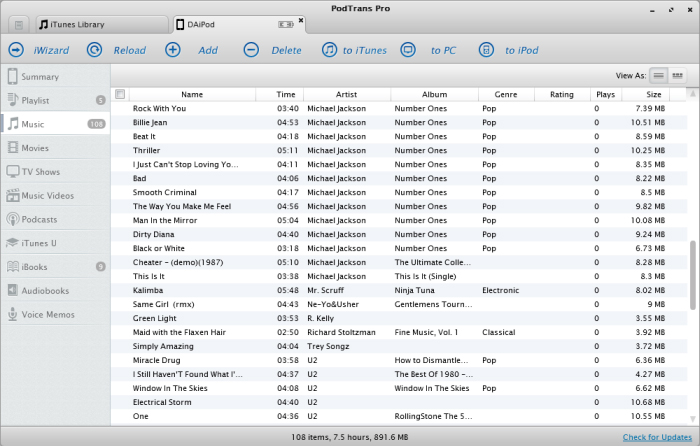Click the to iTunes music note icon
This screenshot has width=700, height=446.
pos(329,50)
